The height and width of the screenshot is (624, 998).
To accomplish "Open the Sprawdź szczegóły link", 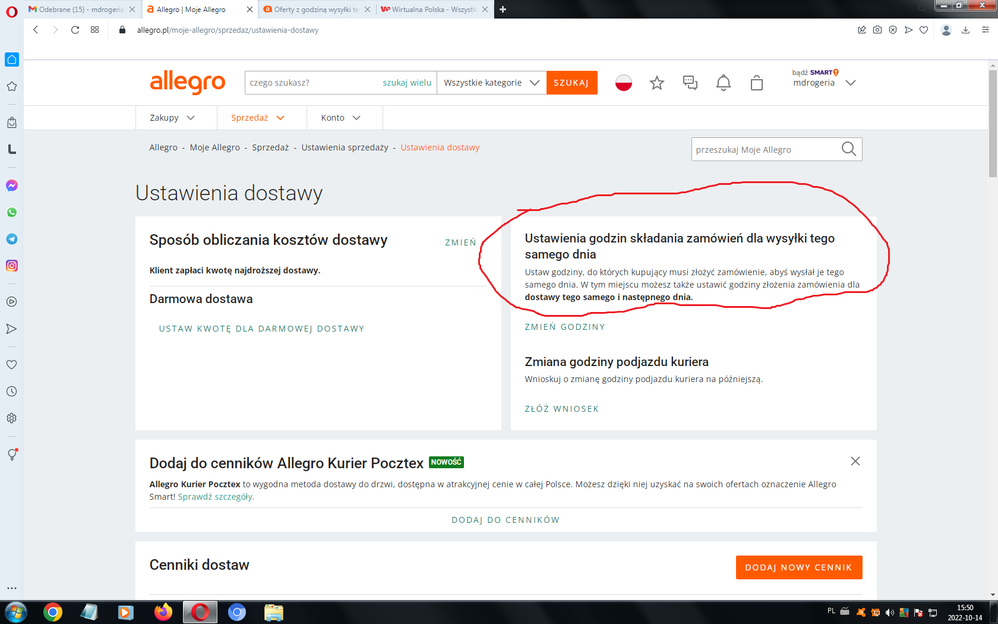I will 216,497.
